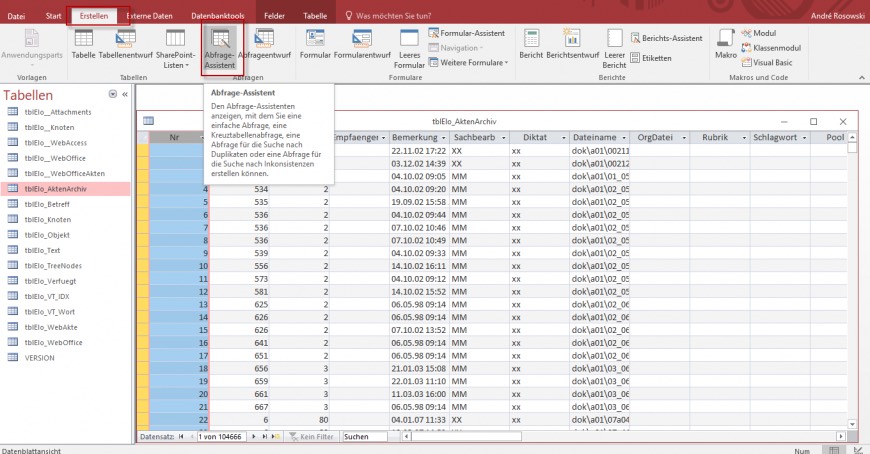Create a new Tabelle from the ribbon

tap(83, 44)
